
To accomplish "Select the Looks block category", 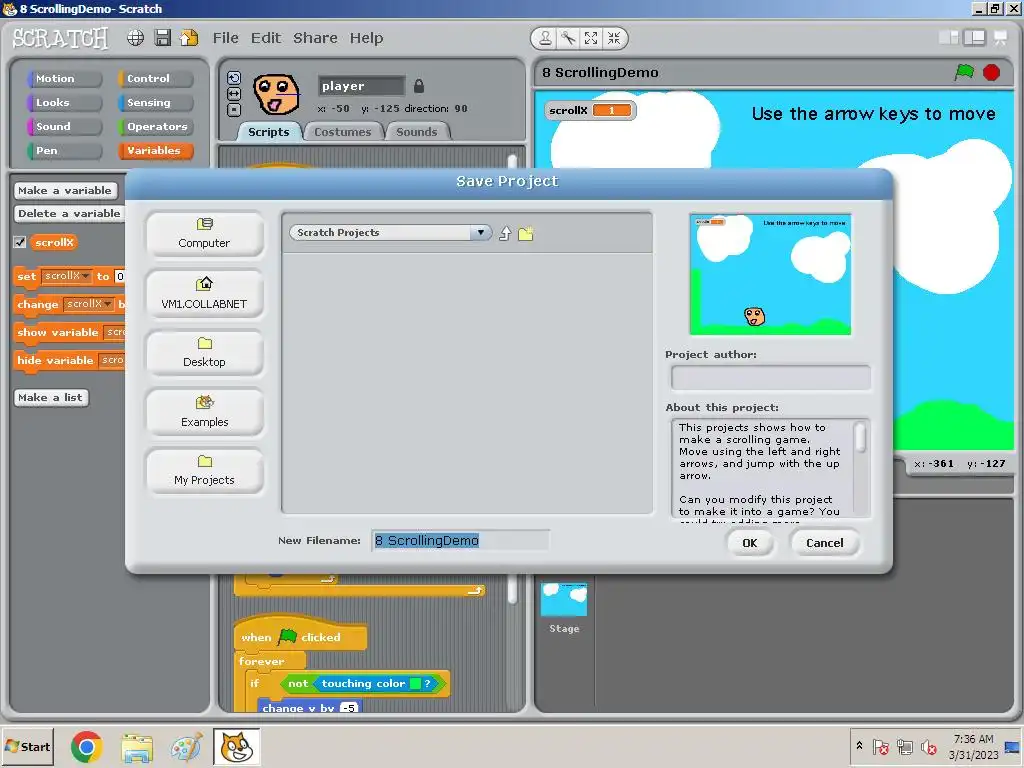I will pyautogui.click(x=64, y=103).
